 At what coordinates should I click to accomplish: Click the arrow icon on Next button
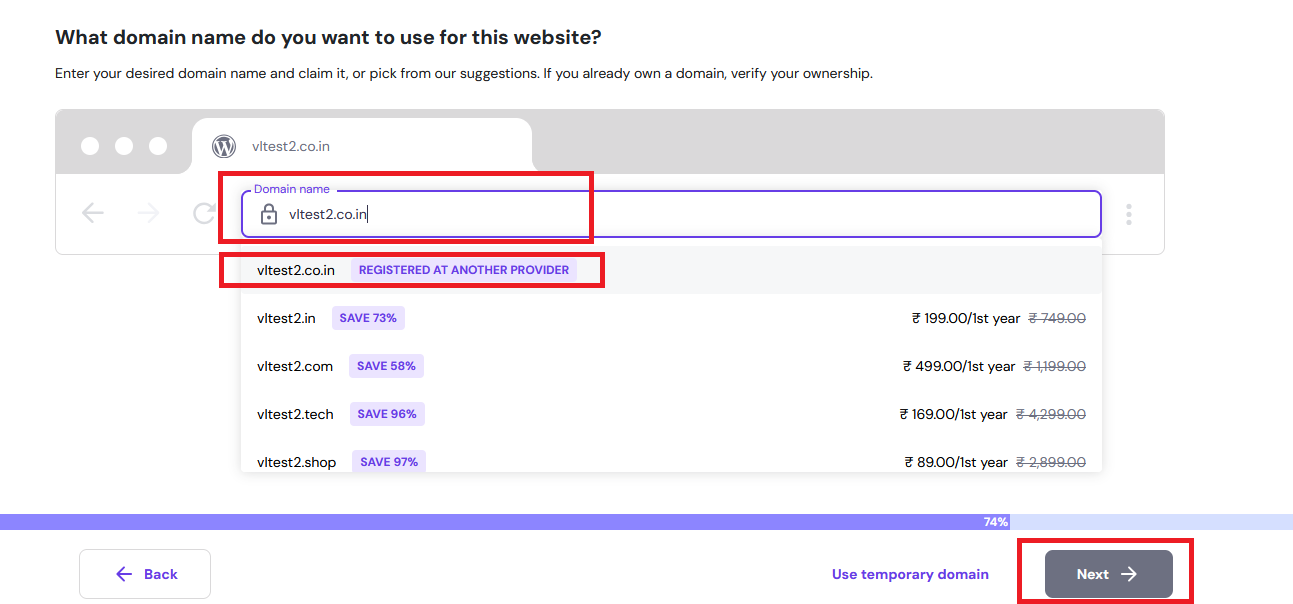point(1129,574)
